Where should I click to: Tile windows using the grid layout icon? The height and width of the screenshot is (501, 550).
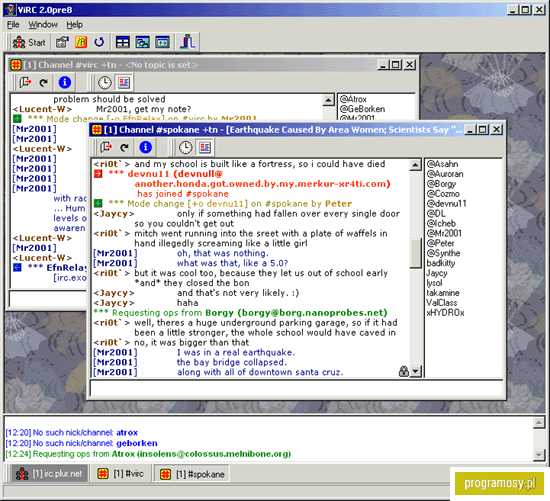pyautogui.click(x=123, y=42)
